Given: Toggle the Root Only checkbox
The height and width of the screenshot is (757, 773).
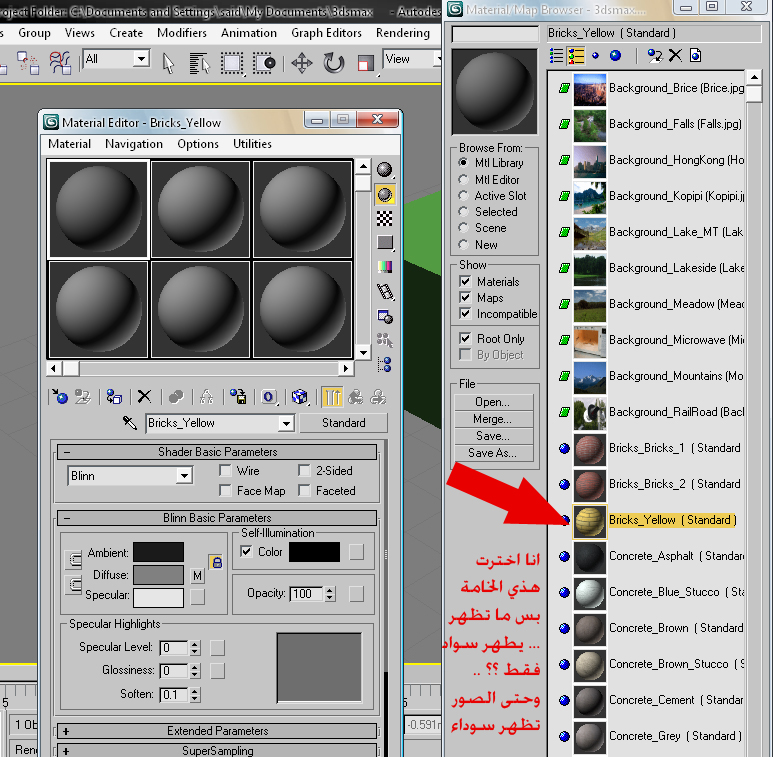Looking at the screenshot, I should pyautogui.click(x=465, y=338).
